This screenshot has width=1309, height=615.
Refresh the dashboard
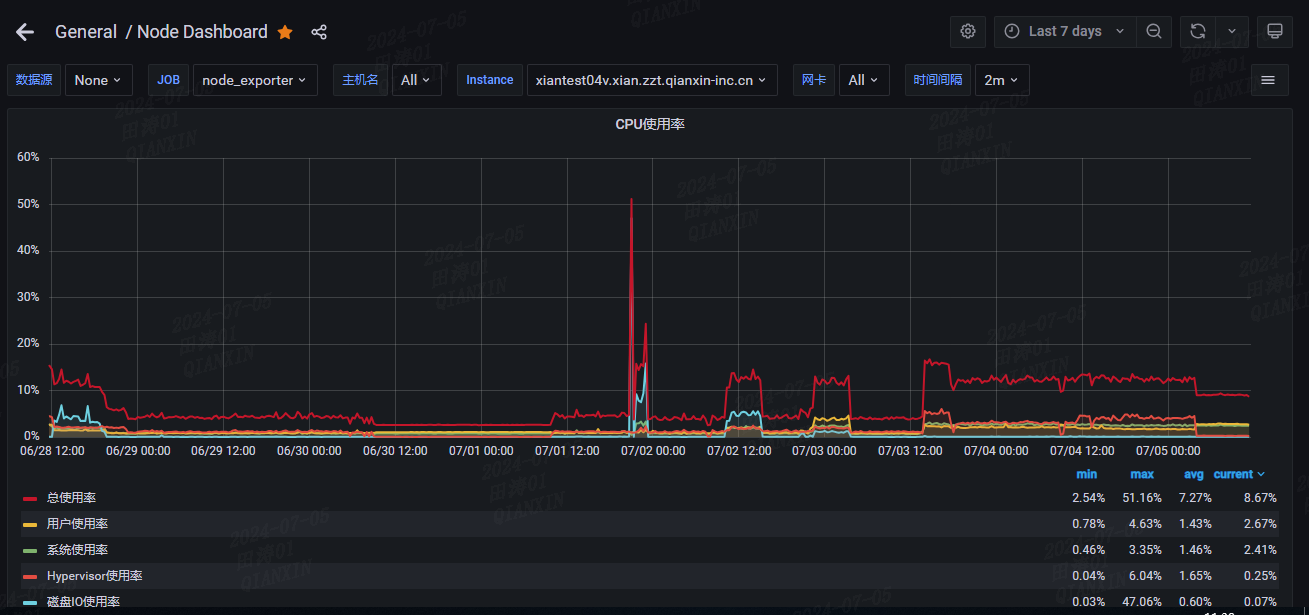tap(1198, 31)
